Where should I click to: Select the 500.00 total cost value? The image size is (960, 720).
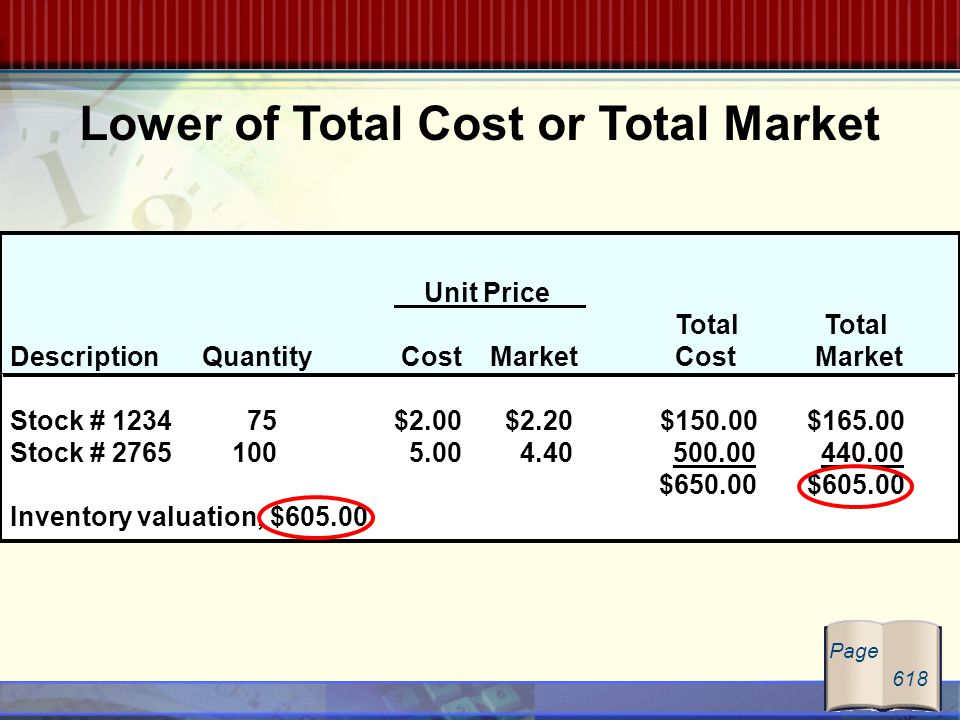(x=714, y=453)
